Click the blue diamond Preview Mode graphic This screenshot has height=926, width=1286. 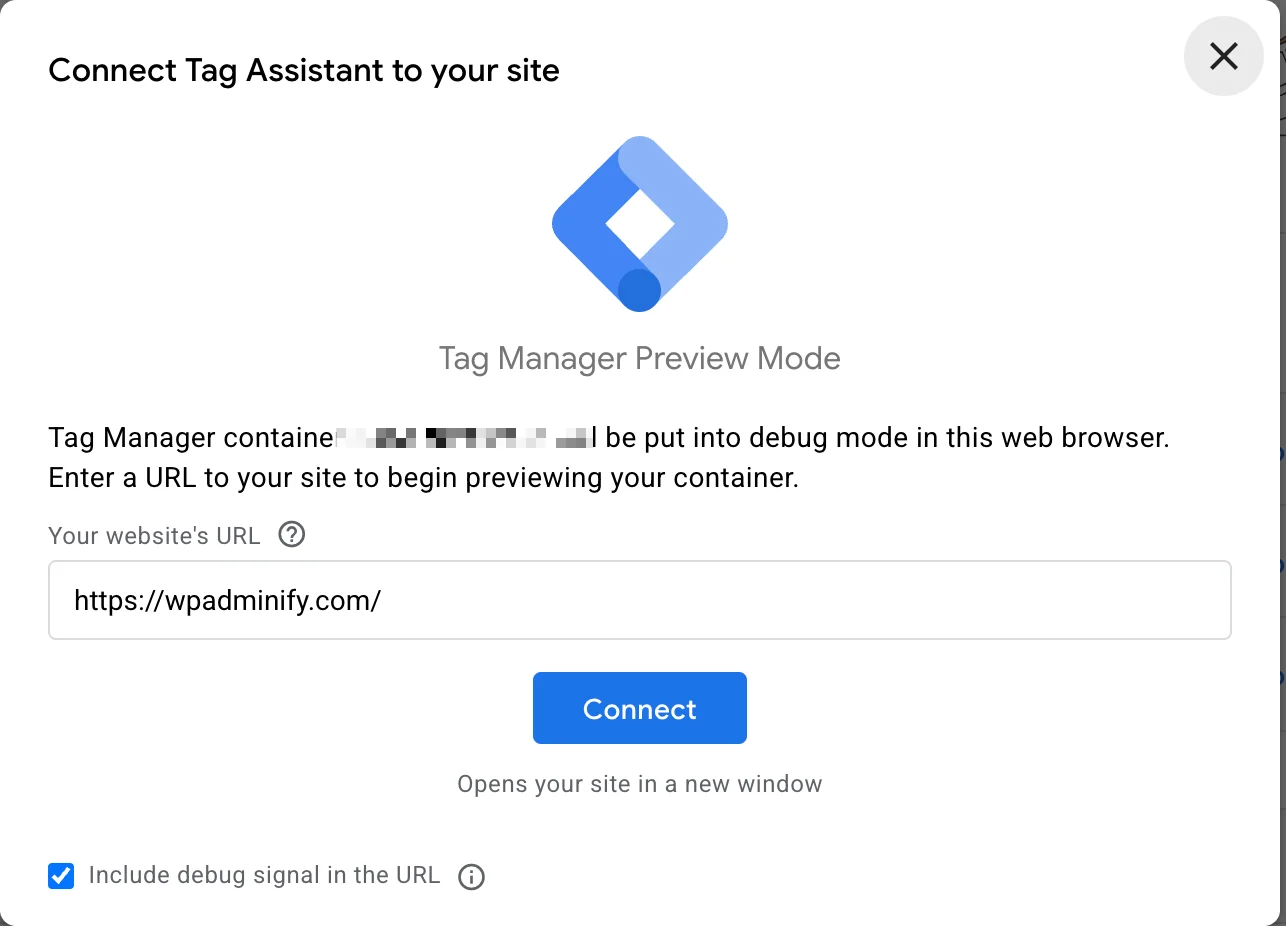(639, 223)
